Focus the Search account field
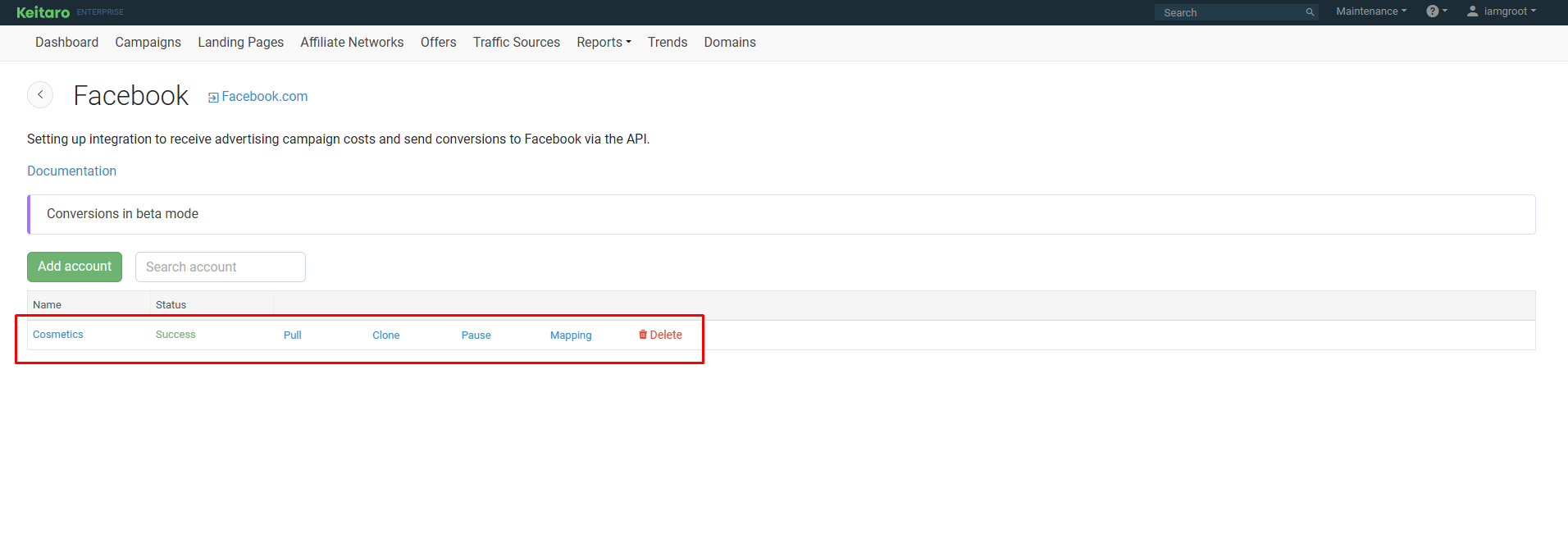This screenshot has height=543, width=1568. click(x=221, y=267)
